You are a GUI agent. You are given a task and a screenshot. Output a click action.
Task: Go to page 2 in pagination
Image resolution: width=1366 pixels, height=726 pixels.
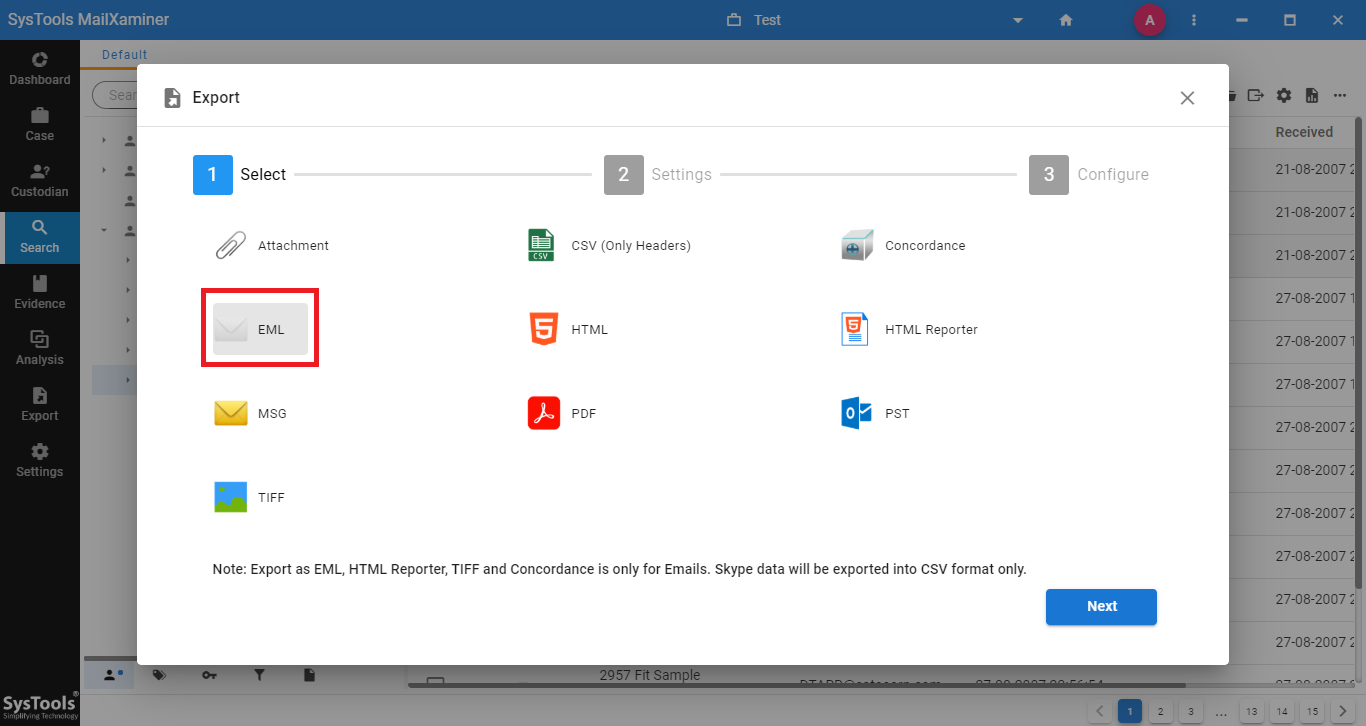click(1160, 711)
